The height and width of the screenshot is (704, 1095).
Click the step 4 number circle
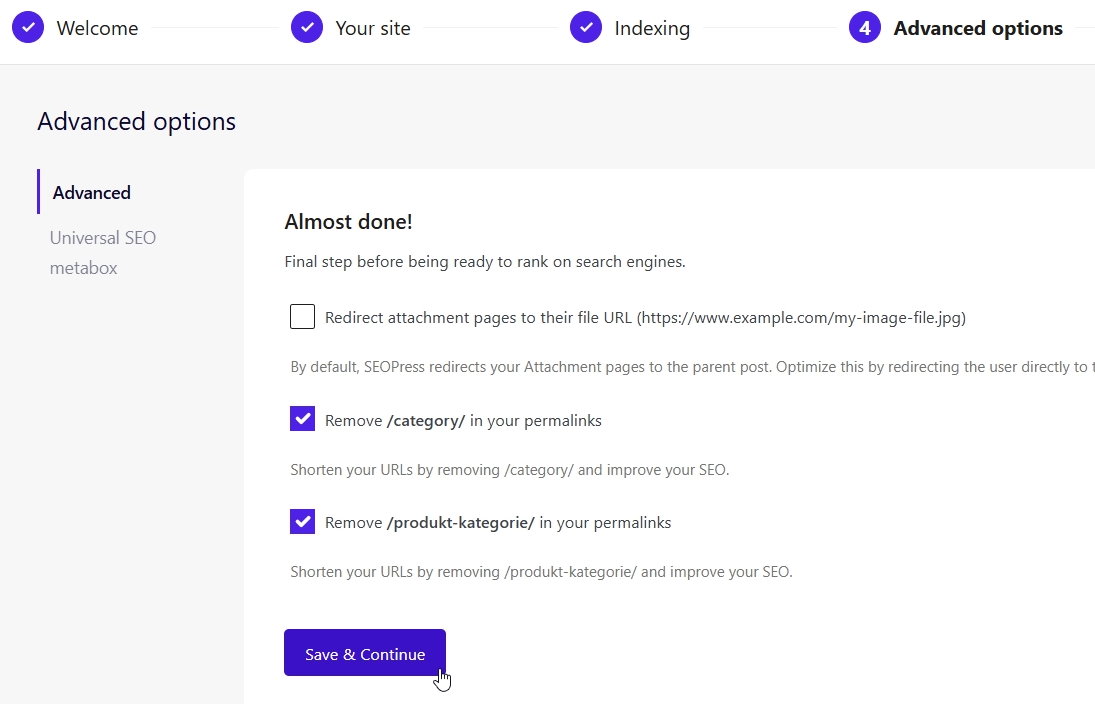[865, 28]
